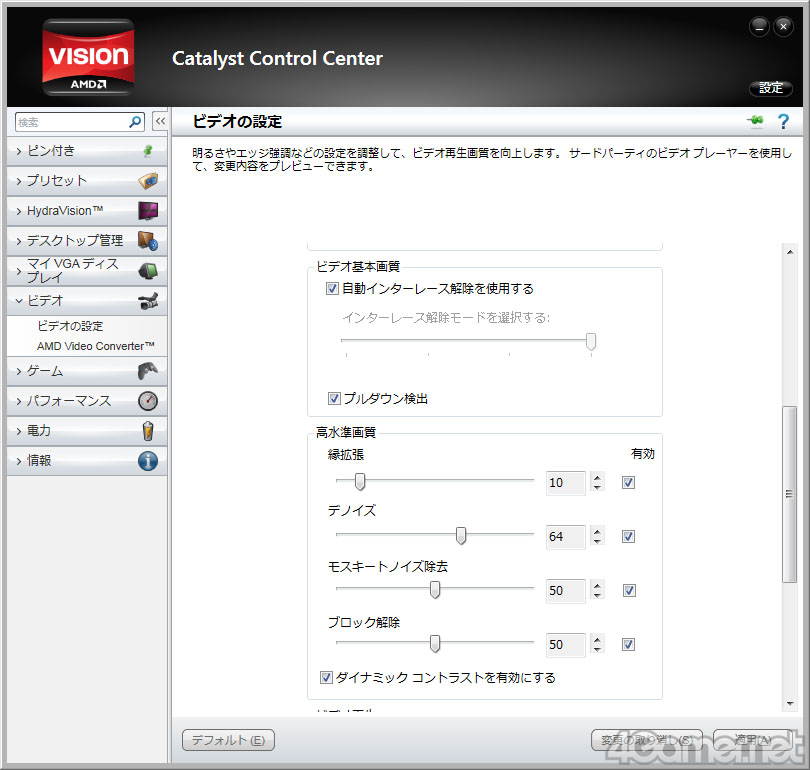
Task: Click the プリセット preset icon
Action: [148, 181]
